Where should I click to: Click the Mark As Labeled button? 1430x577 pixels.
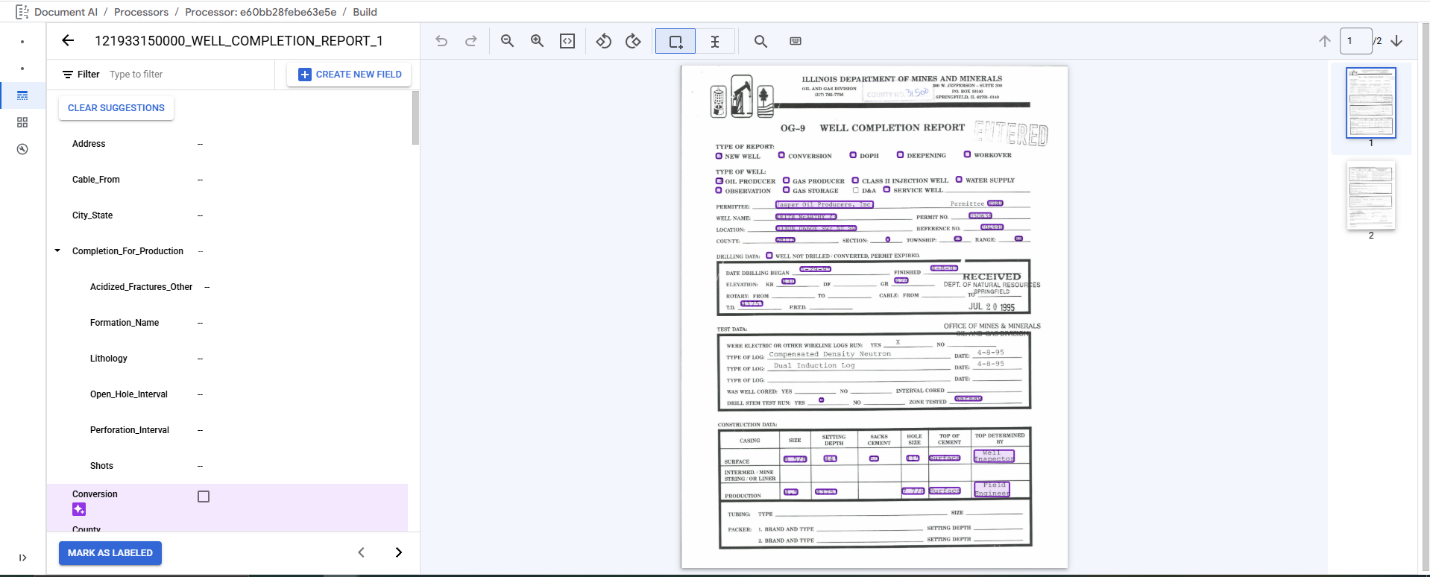pos(110,553)
